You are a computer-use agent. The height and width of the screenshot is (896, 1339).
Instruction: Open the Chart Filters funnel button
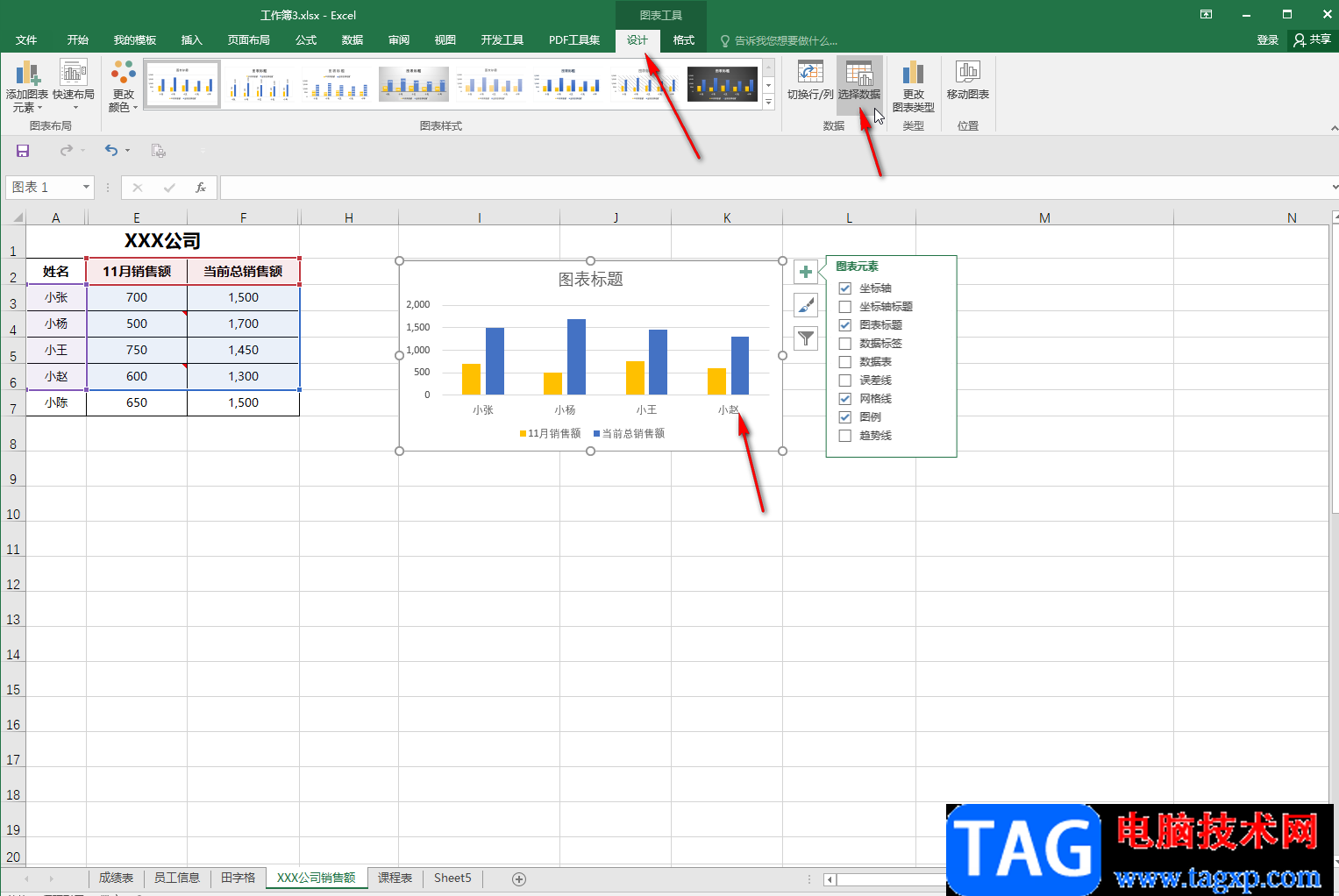pos(805,338)
